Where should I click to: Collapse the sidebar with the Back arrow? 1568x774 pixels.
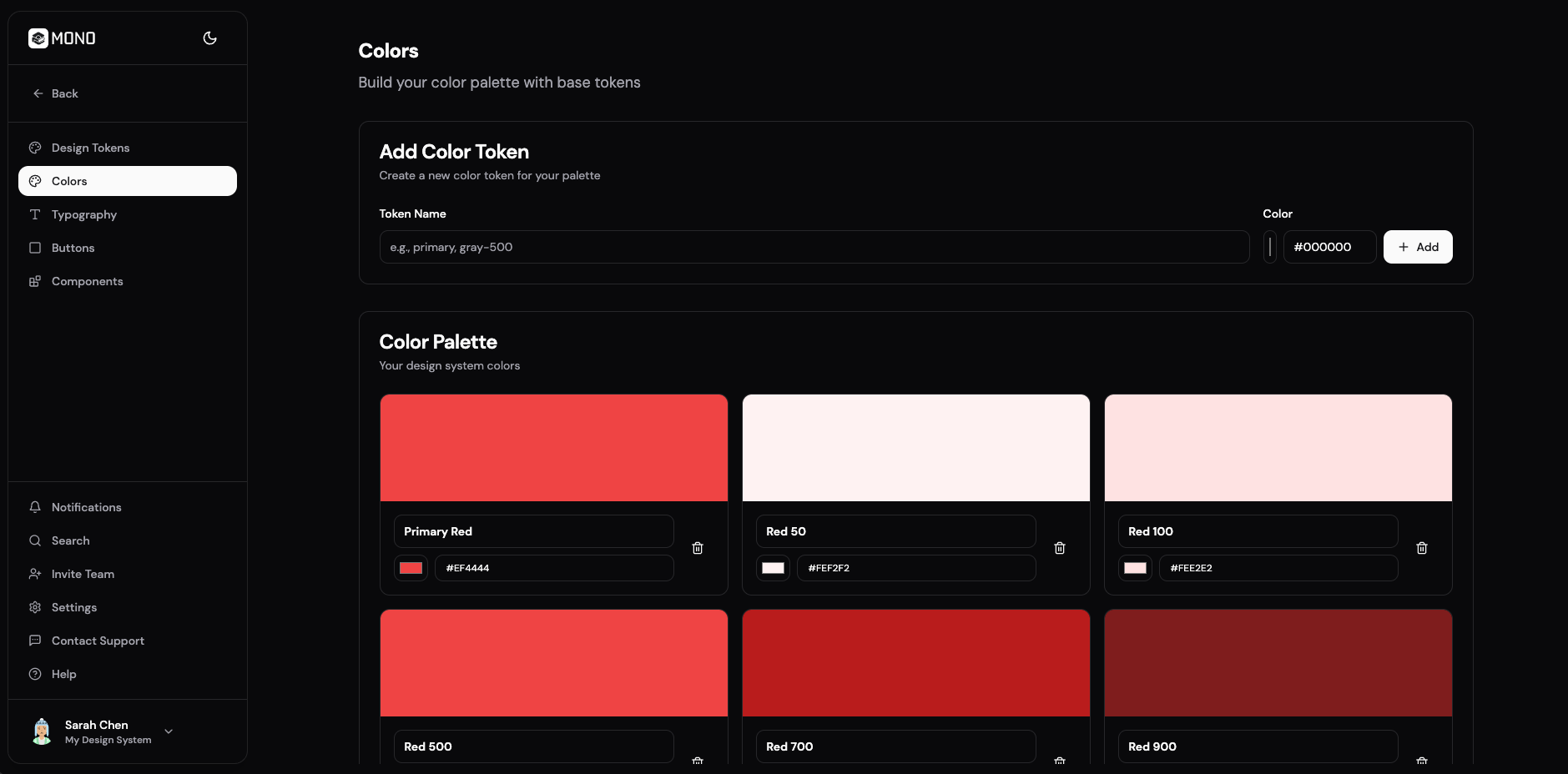pos(38,93)
